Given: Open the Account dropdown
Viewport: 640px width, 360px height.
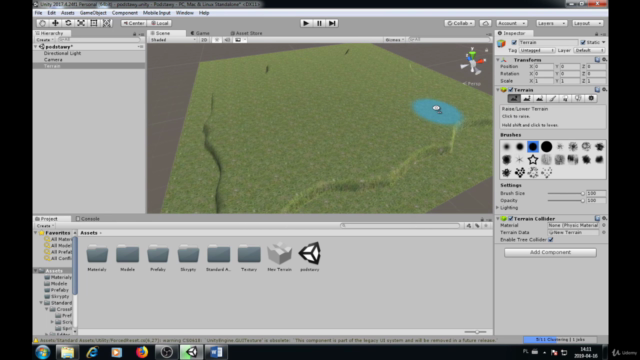Looking at the screenshot, I should [x=512, y=23].
